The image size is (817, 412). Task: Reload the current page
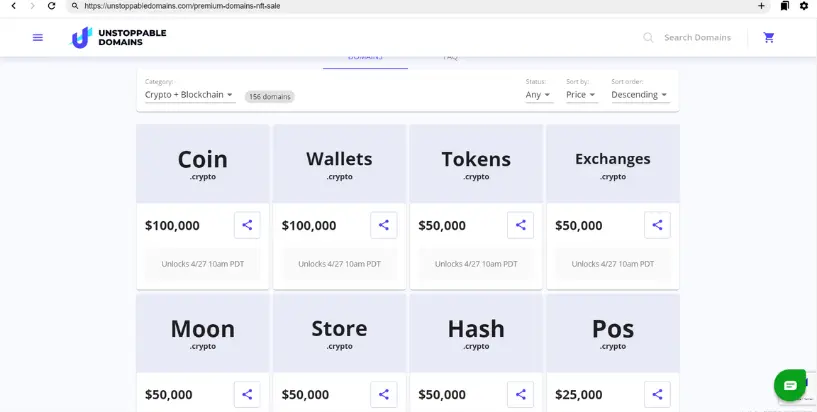51,6
